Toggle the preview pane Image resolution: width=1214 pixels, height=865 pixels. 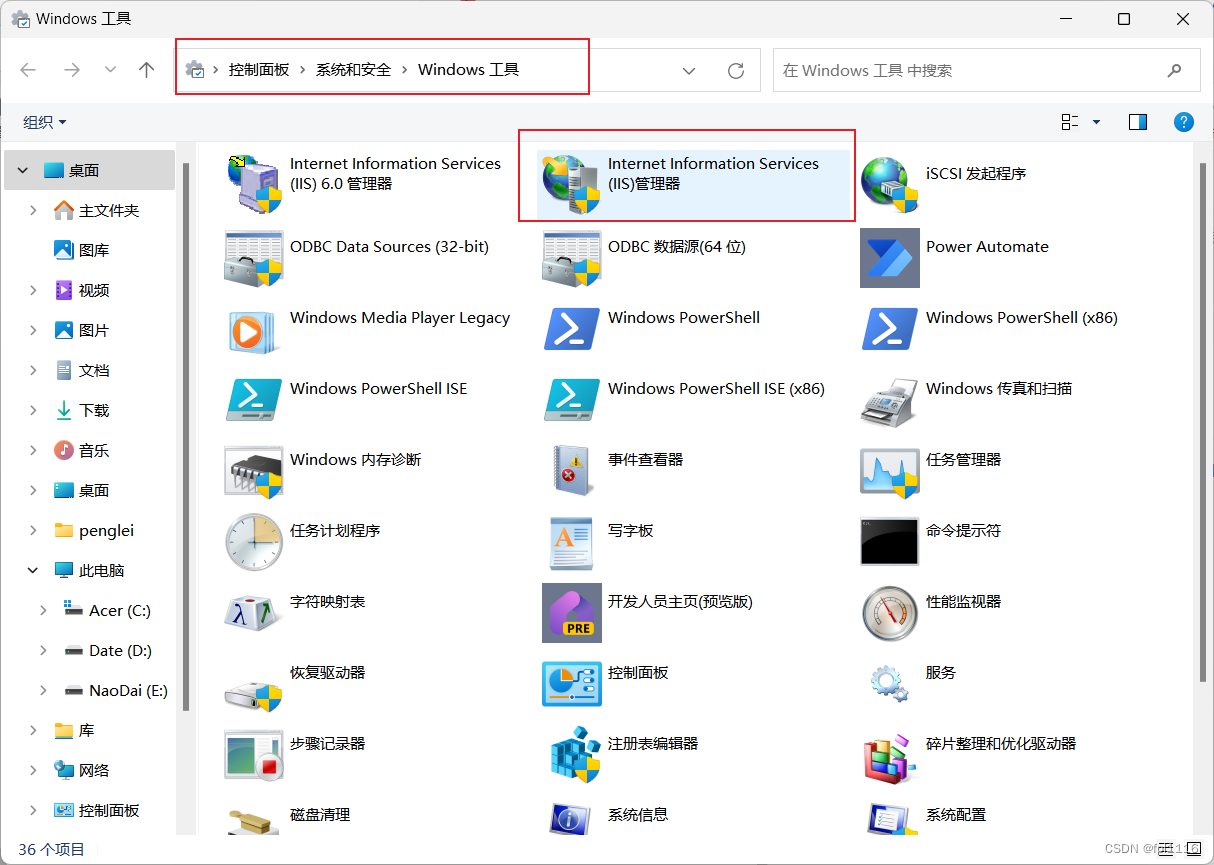coord(1137,122)
